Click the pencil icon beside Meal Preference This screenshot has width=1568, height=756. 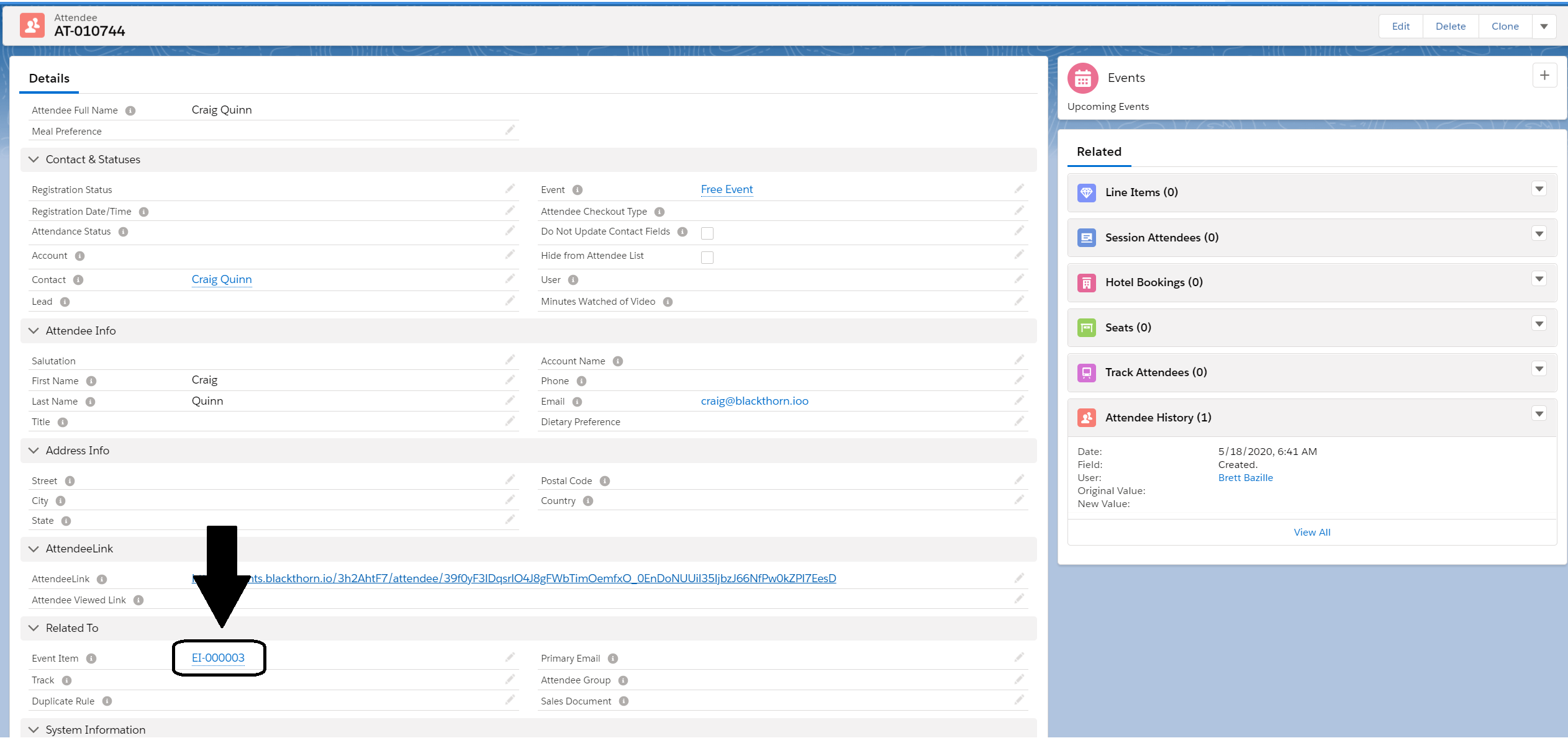(x=510, y=130)
